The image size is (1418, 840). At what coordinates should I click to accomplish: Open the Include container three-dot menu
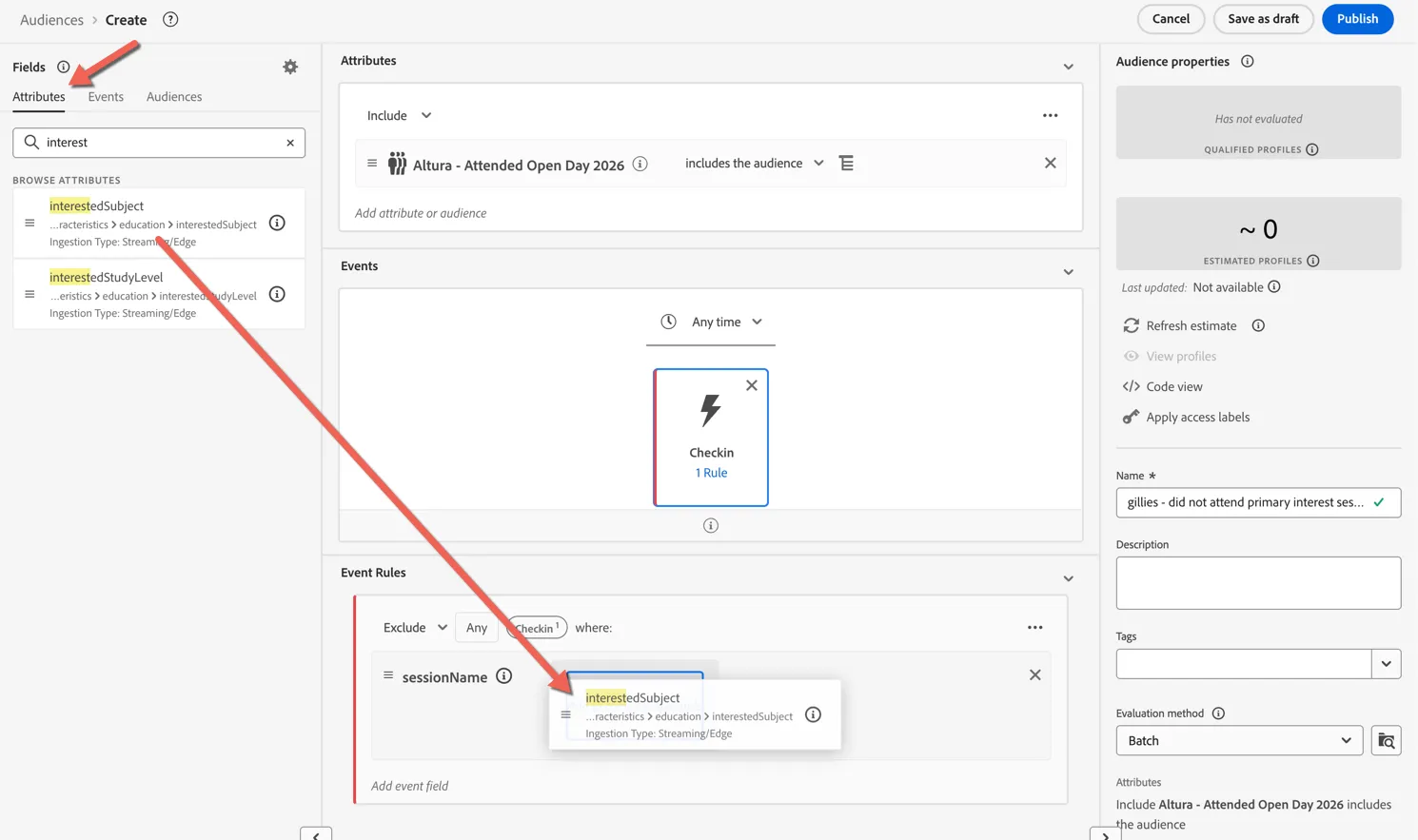(x=1050, y=115)
